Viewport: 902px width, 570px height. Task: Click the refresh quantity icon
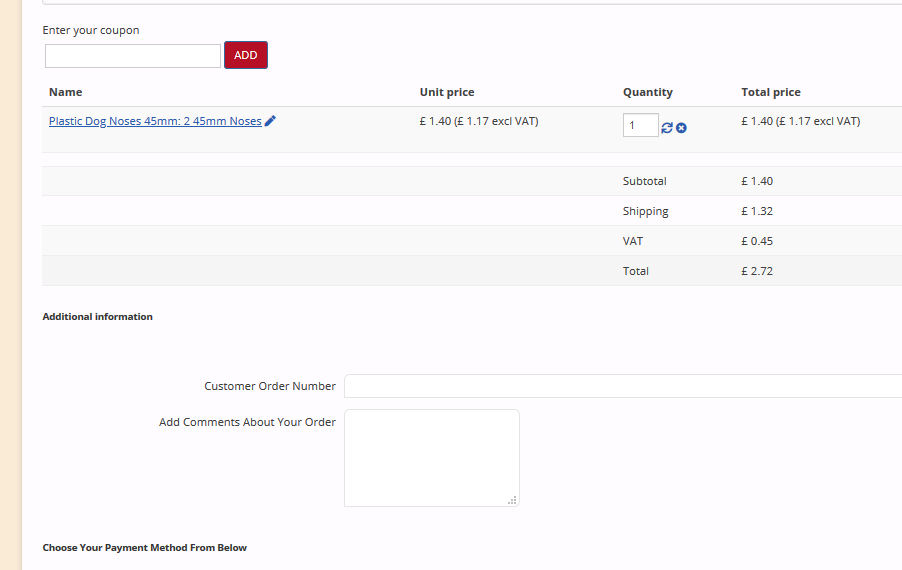(667, 127)
